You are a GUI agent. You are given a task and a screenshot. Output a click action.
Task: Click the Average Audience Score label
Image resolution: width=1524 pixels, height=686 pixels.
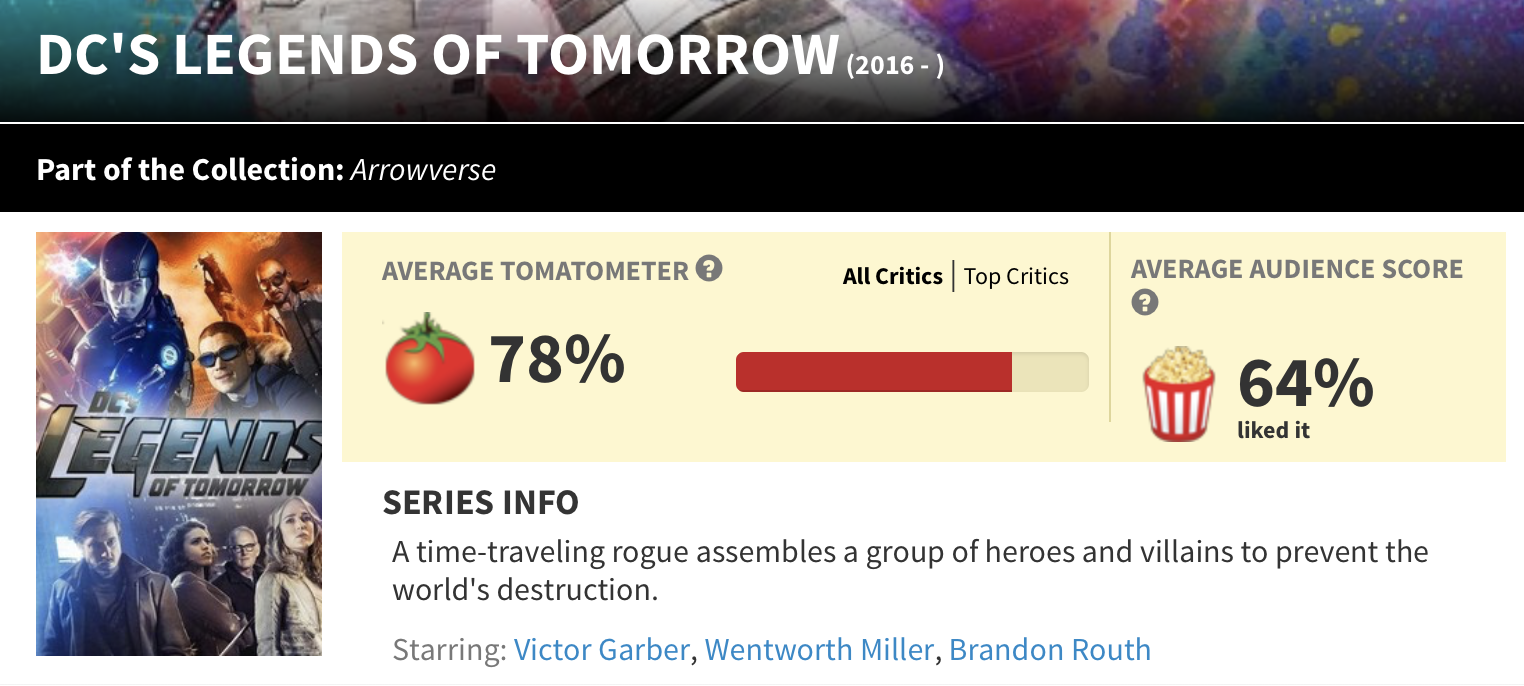click(x=1296, y=269)
